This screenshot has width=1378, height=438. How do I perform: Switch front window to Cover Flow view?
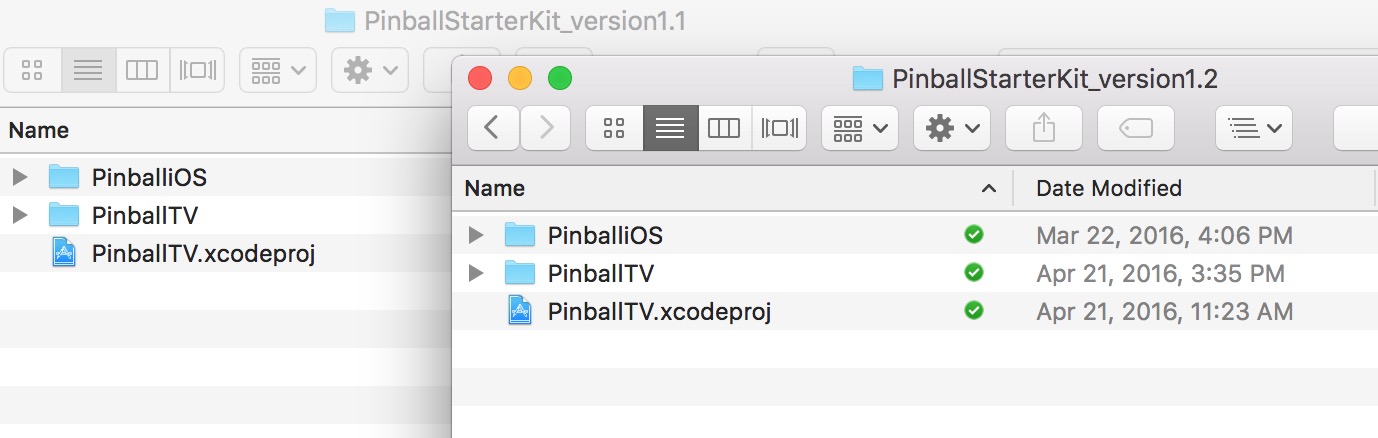pyautogui.click(x=779, y=127)
